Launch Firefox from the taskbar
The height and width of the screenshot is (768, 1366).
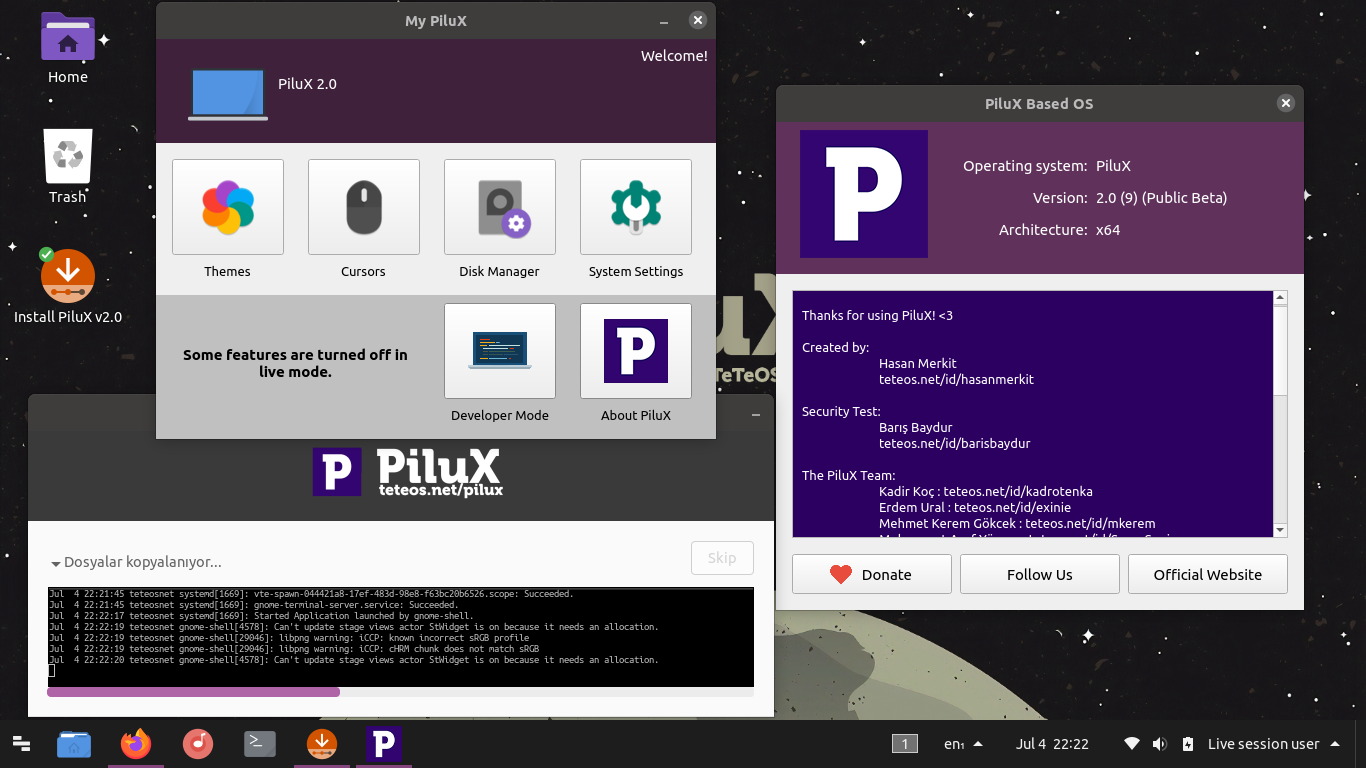pyautogui.click(x=136, y=743)
